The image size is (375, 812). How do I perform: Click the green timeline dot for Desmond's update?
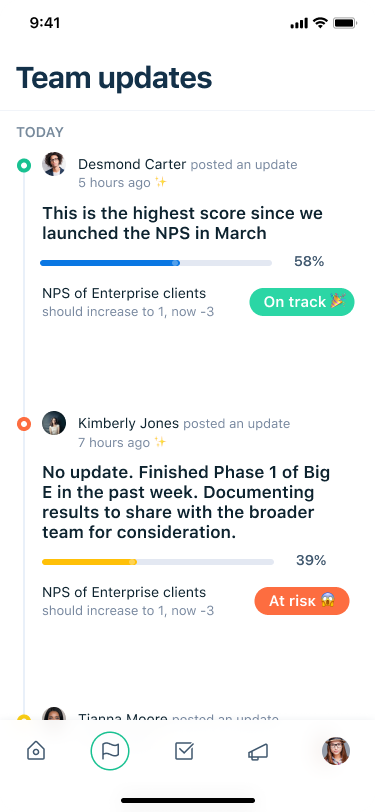(24, 165)
